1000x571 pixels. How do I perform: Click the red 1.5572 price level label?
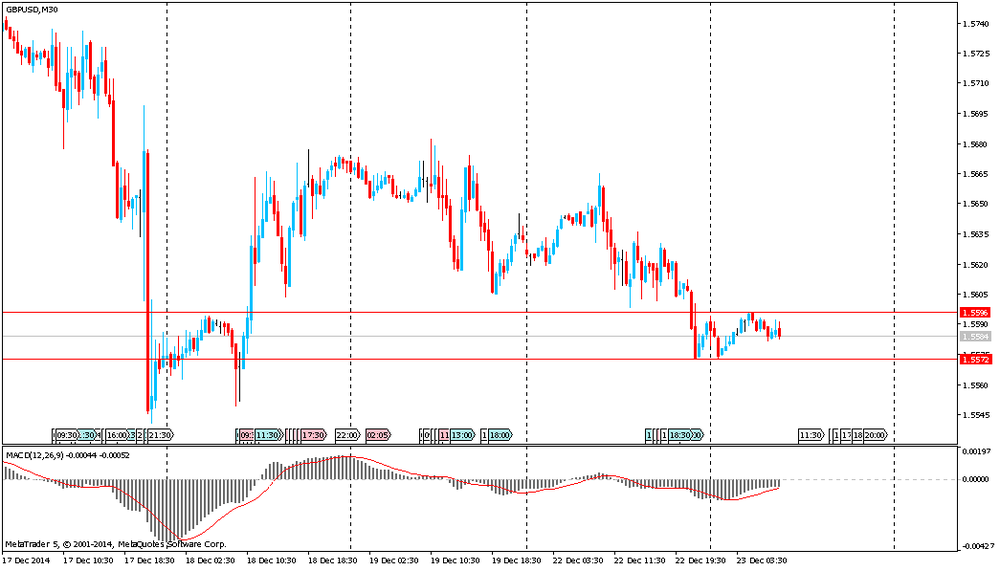click(974, 359)
